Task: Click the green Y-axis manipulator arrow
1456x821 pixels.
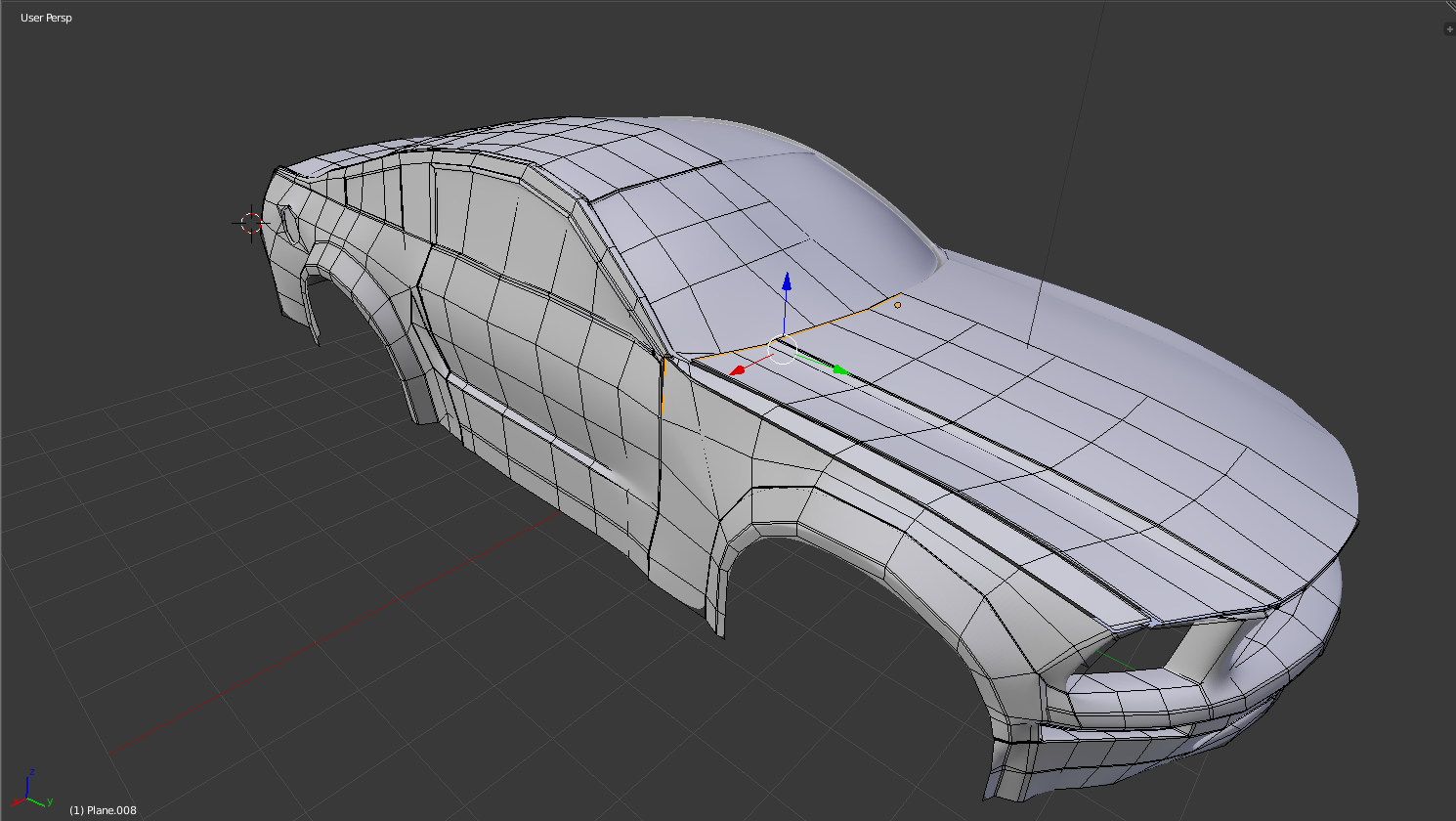Action: coord(839,369)
